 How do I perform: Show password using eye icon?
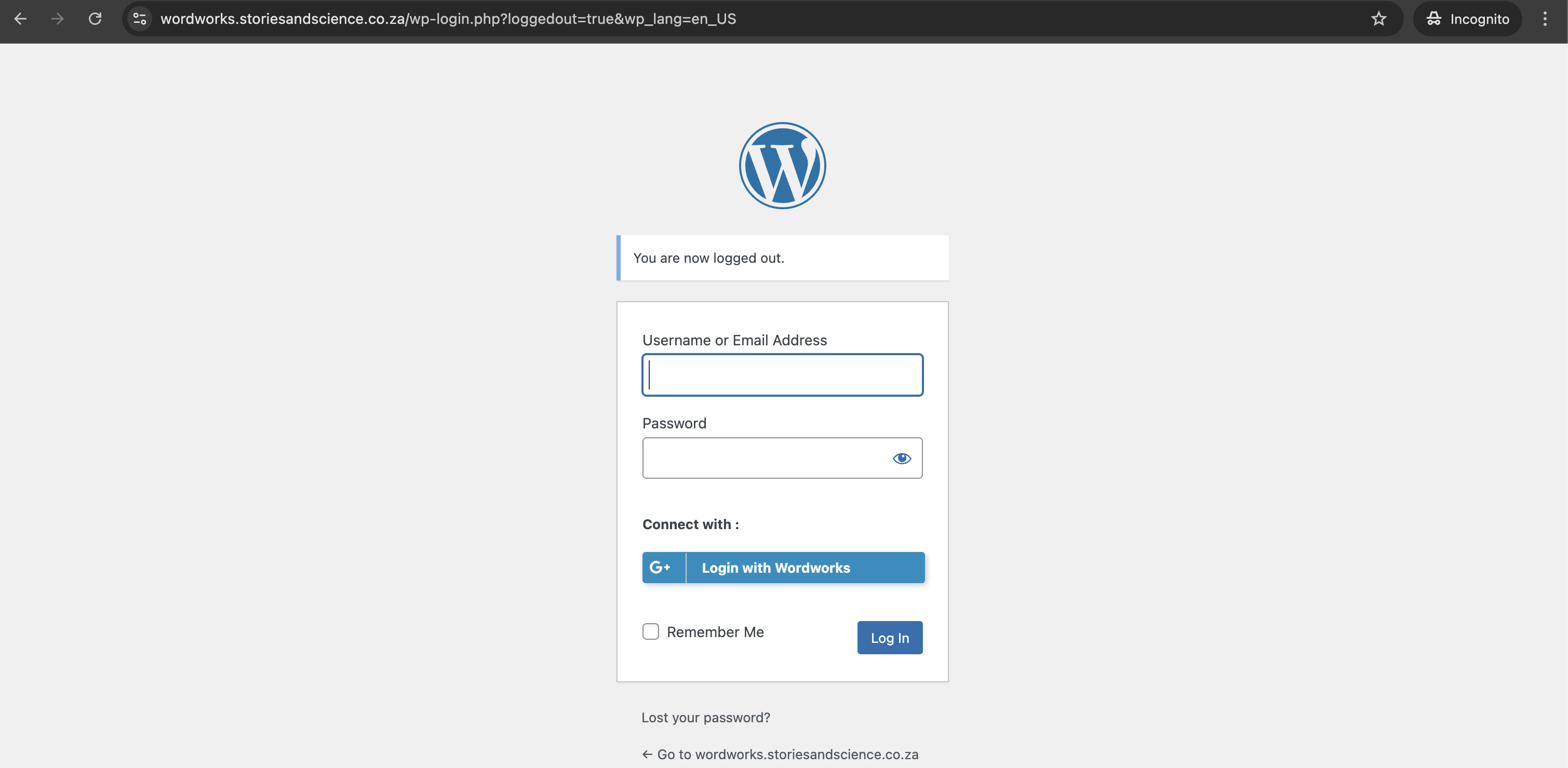point(902,458)
